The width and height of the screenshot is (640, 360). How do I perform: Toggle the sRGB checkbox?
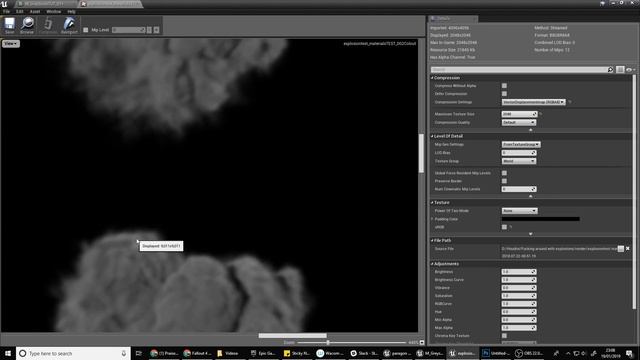point(504,227)
